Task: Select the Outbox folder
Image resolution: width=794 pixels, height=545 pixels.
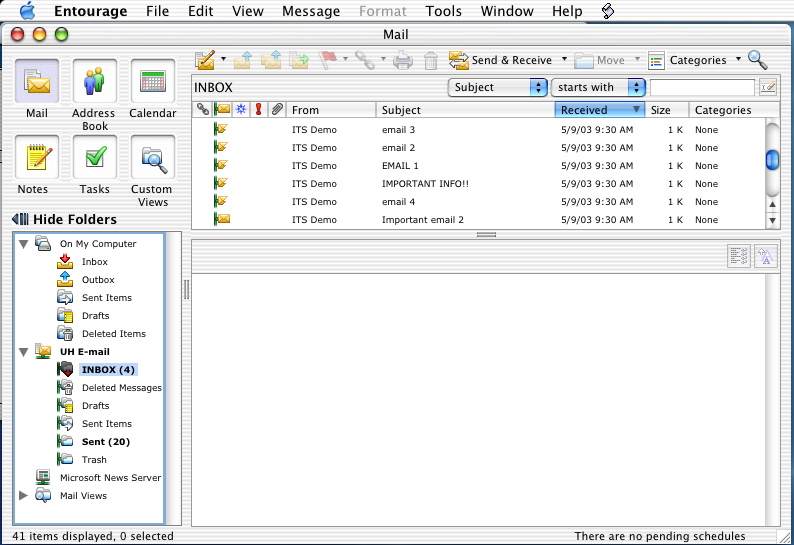Action: tap(98, 280)
